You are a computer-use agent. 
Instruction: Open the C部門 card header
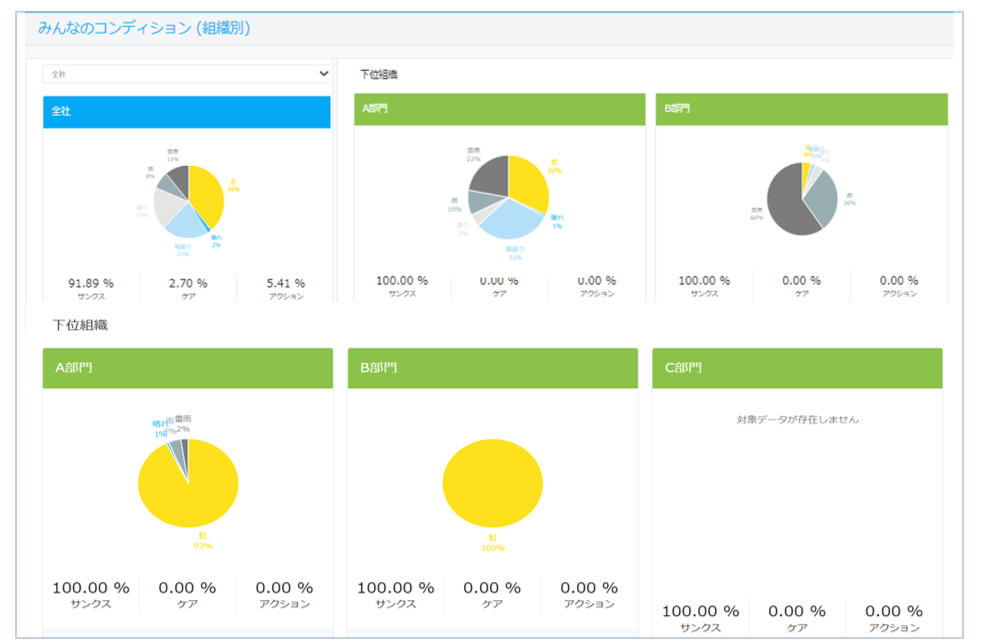(797, 368)
